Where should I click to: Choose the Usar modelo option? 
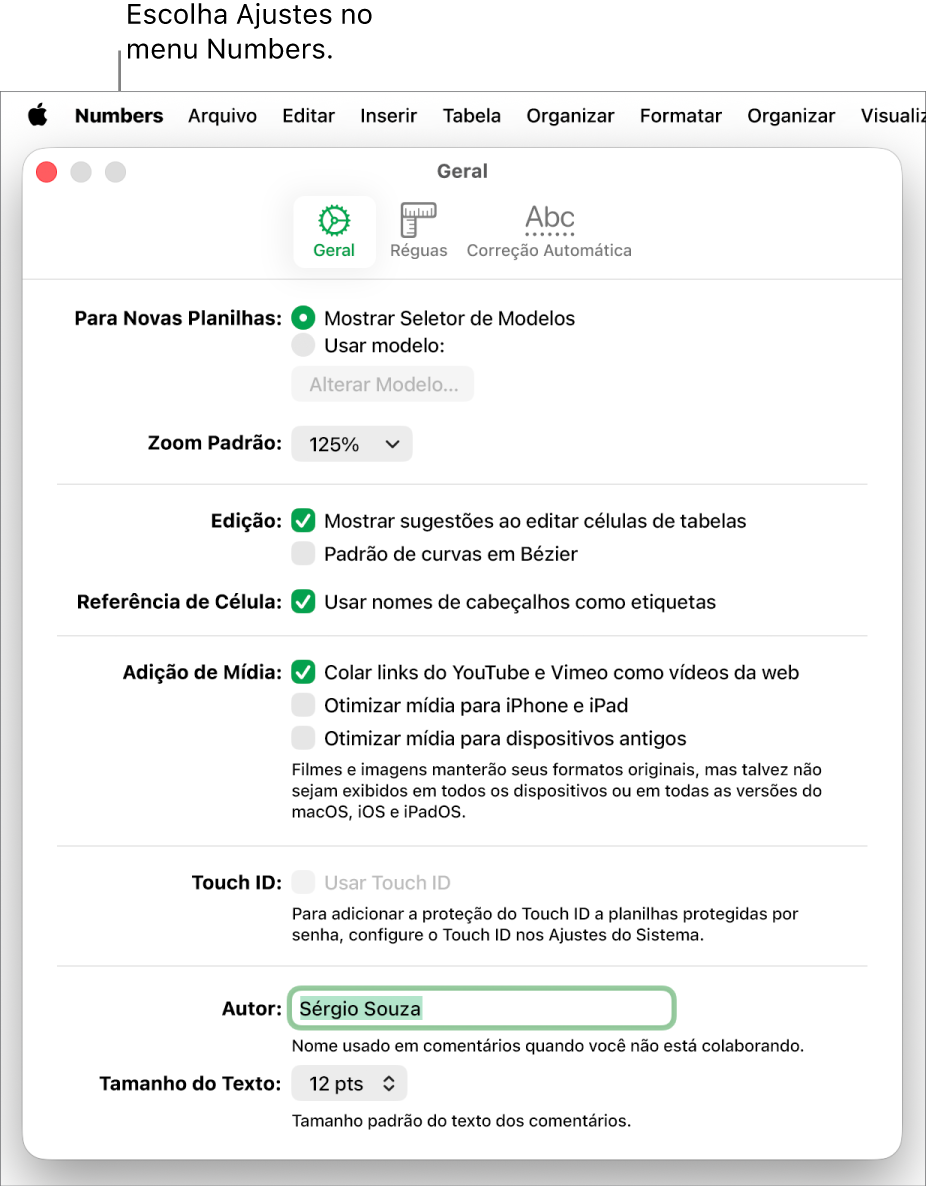click(303, 345)
